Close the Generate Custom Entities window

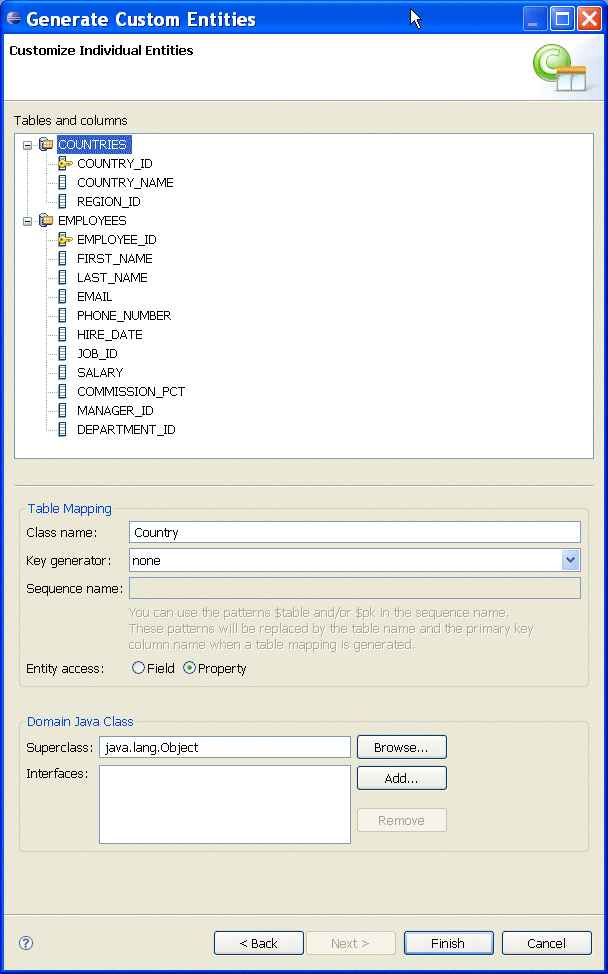[x=589, y=19]
